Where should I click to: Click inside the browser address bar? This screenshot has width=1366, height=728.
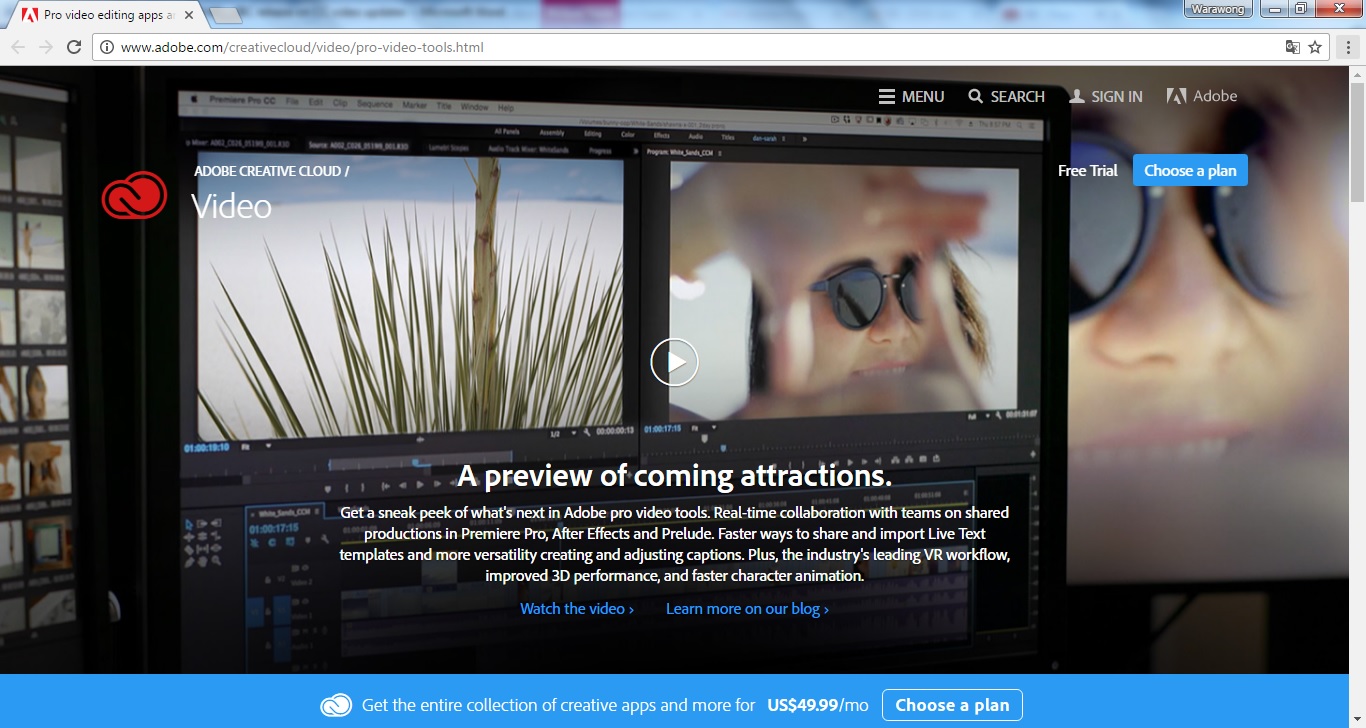500,46
